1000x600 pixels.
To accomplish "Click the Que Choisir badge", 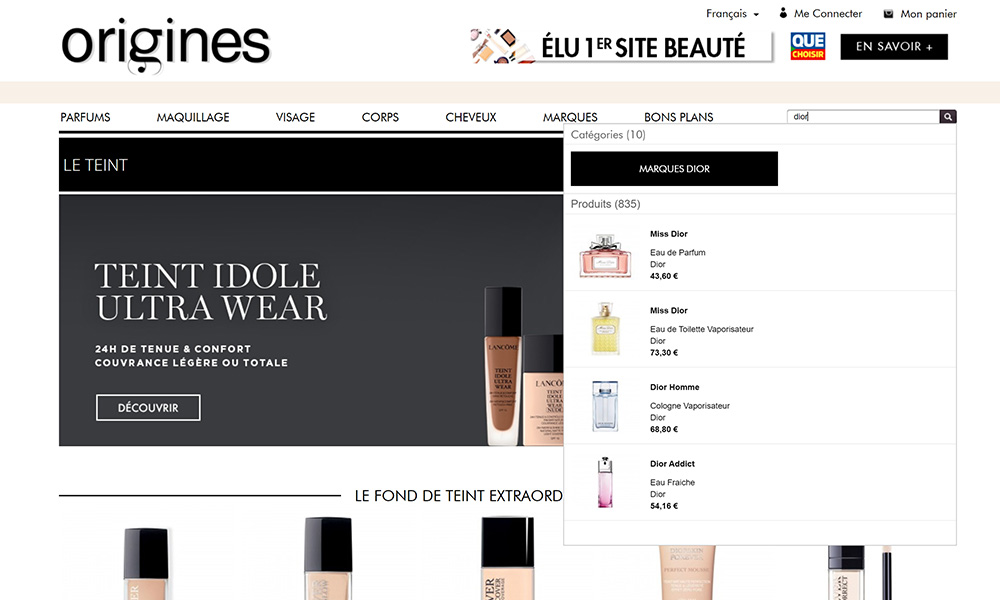I will pos(807,46).
